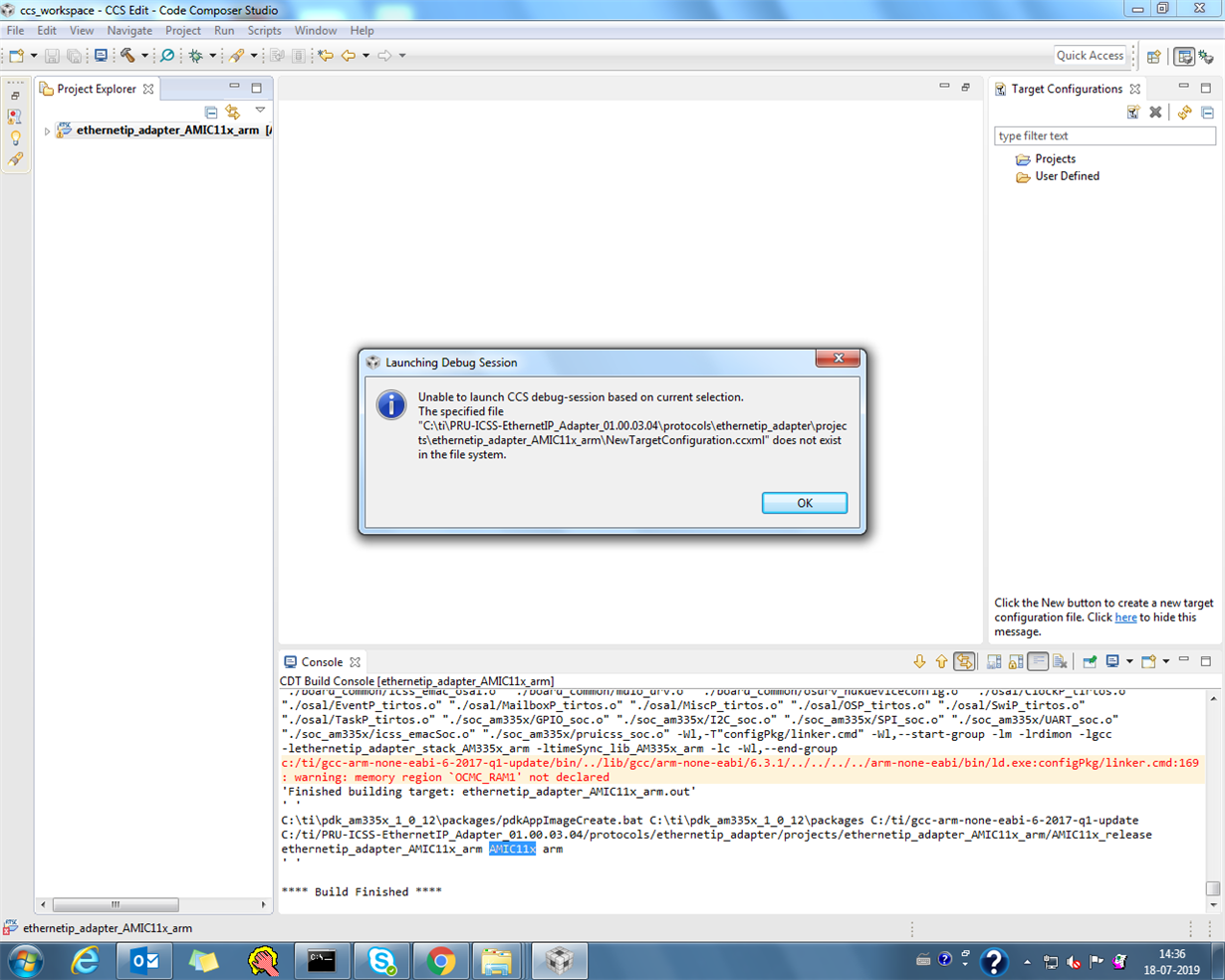Screen dimensions: 1225x980
Task: Open the Window menu
Action: click(x=316, y=31)
